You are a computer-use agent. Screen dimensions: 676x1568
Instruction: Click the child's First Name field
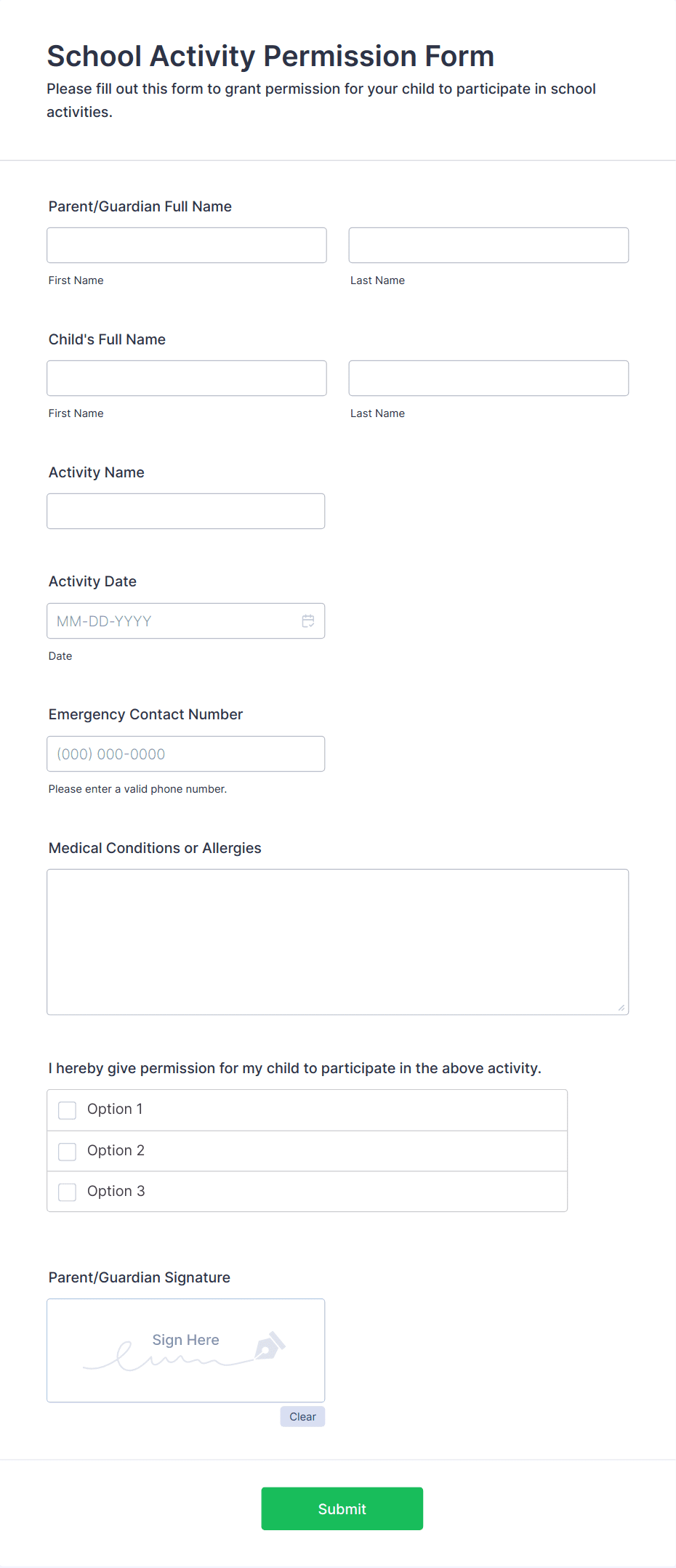[x=187, y=378]
